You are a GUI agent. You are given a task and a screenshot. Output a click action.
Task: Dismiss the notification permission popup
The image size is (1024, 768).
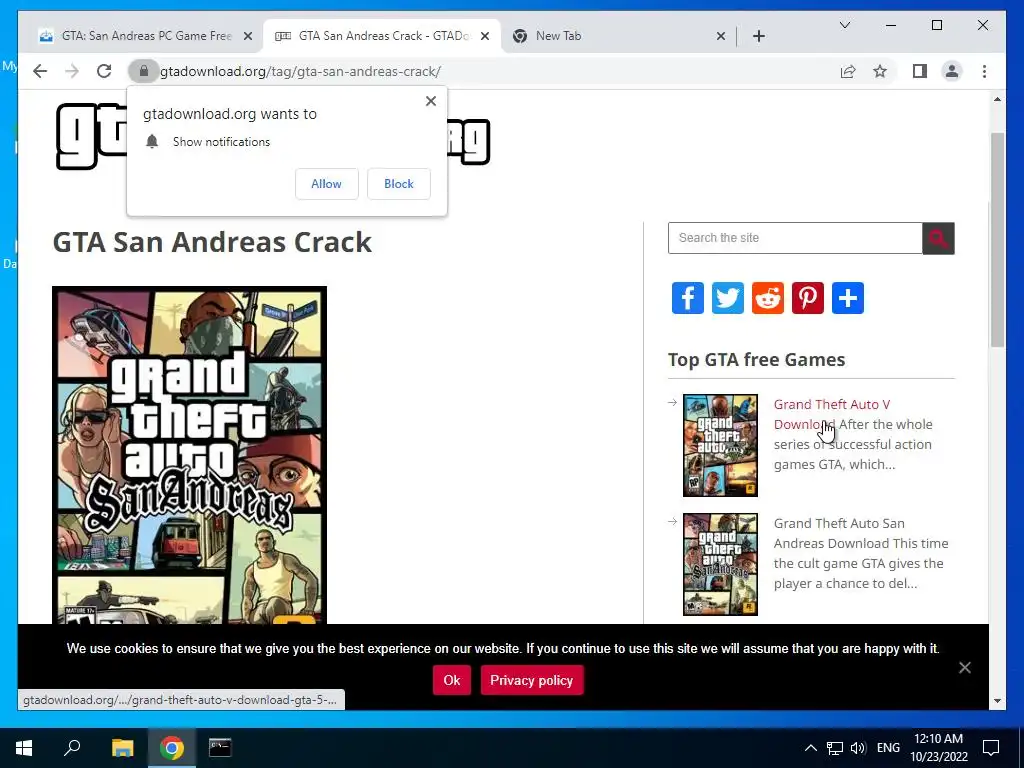[x=430, y=101]
